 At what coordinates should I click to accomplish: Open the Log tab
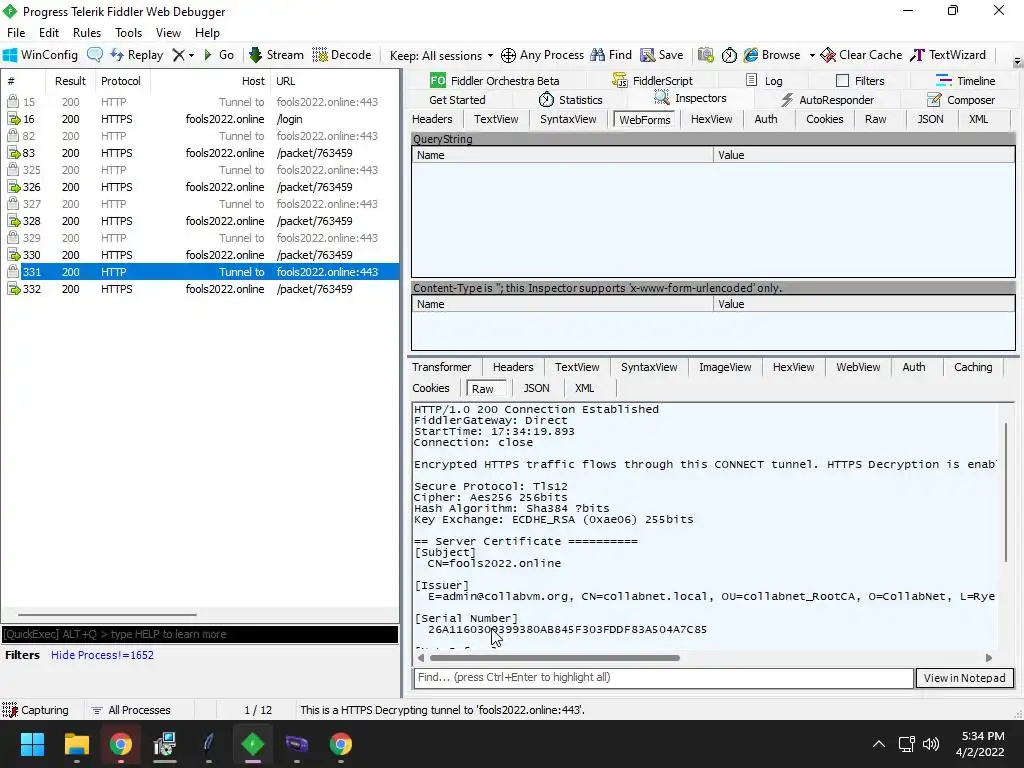764,80
